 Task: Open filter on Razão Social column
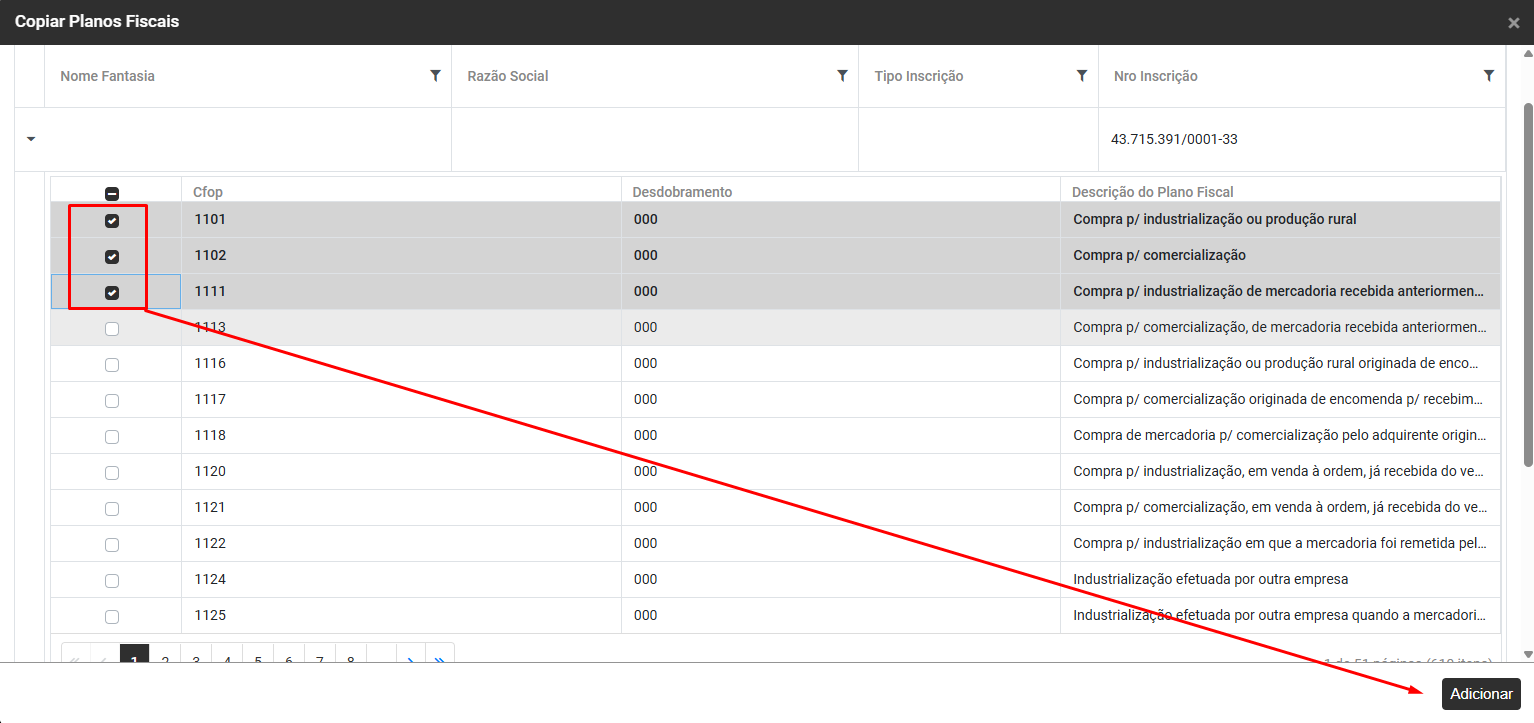coord(842,76)
